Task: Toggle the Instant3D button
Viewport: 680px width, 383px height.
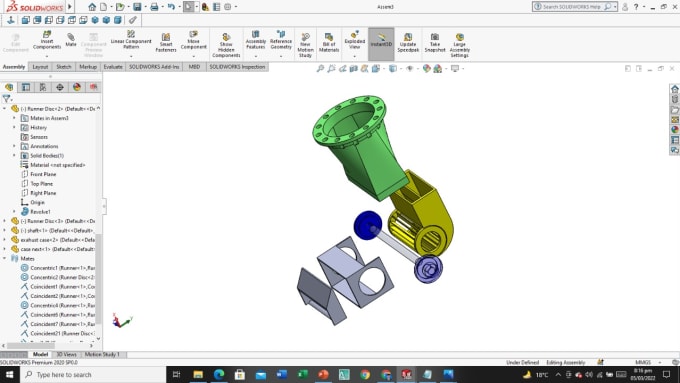Action: tap(381, 44)
